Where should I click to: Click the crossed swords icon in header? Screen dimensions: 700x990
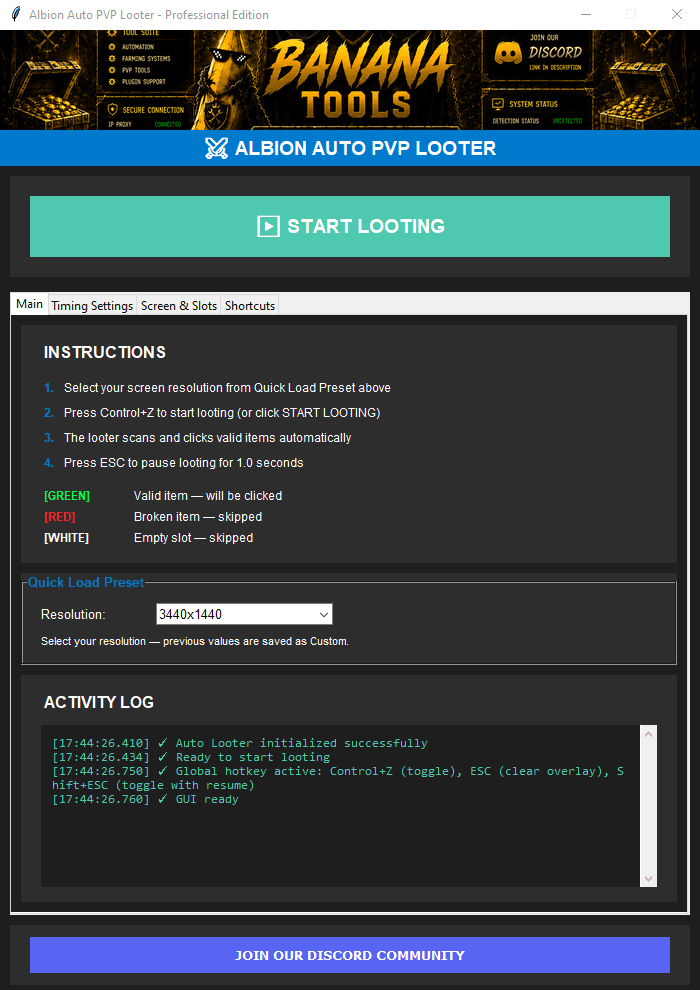pos(217,148)
